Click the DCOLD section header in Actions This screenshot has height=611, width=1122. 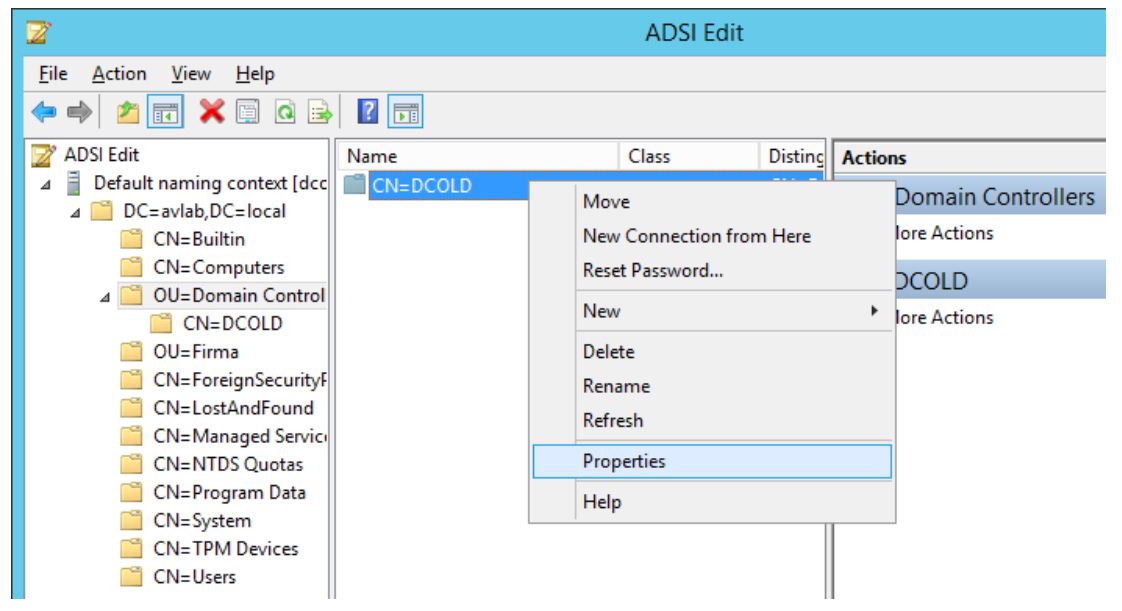click(x=1000, y=280)
